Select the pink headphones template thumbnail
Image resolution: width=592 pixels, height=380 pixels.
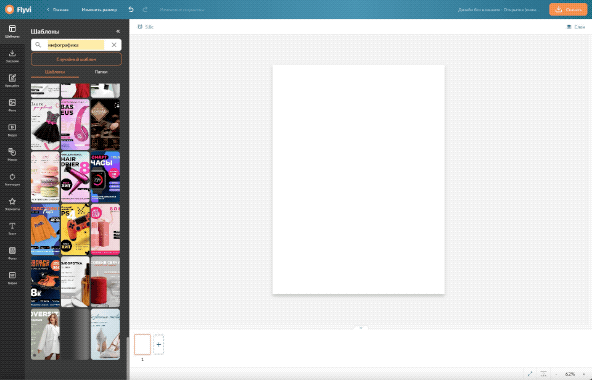(75, 125)
